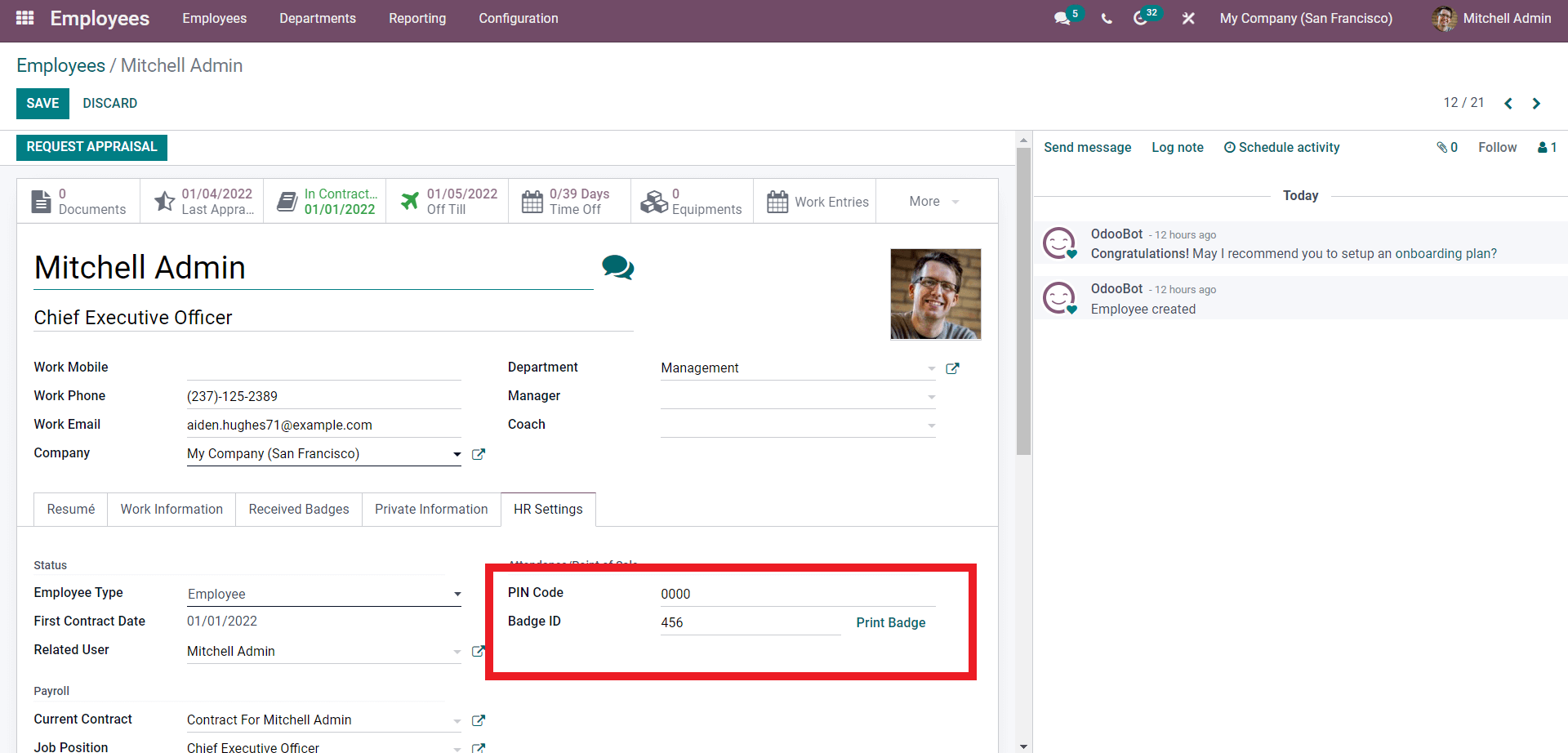1568x753 pixels.
Task: Open the Reporting top menu
Action: pos(417,18)
